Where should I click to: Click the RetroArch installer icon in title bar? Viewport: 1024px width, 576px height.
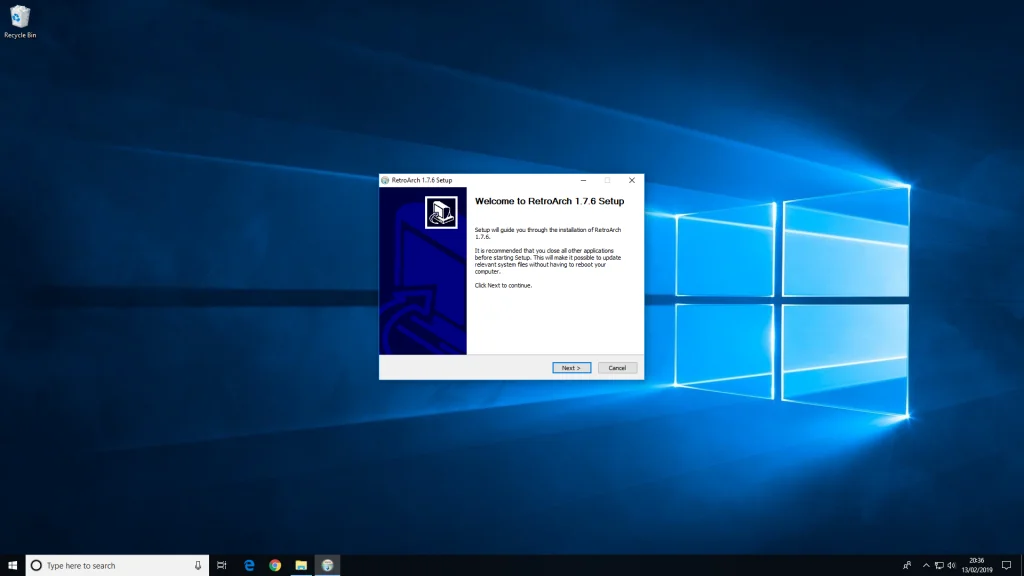point(385,180)
